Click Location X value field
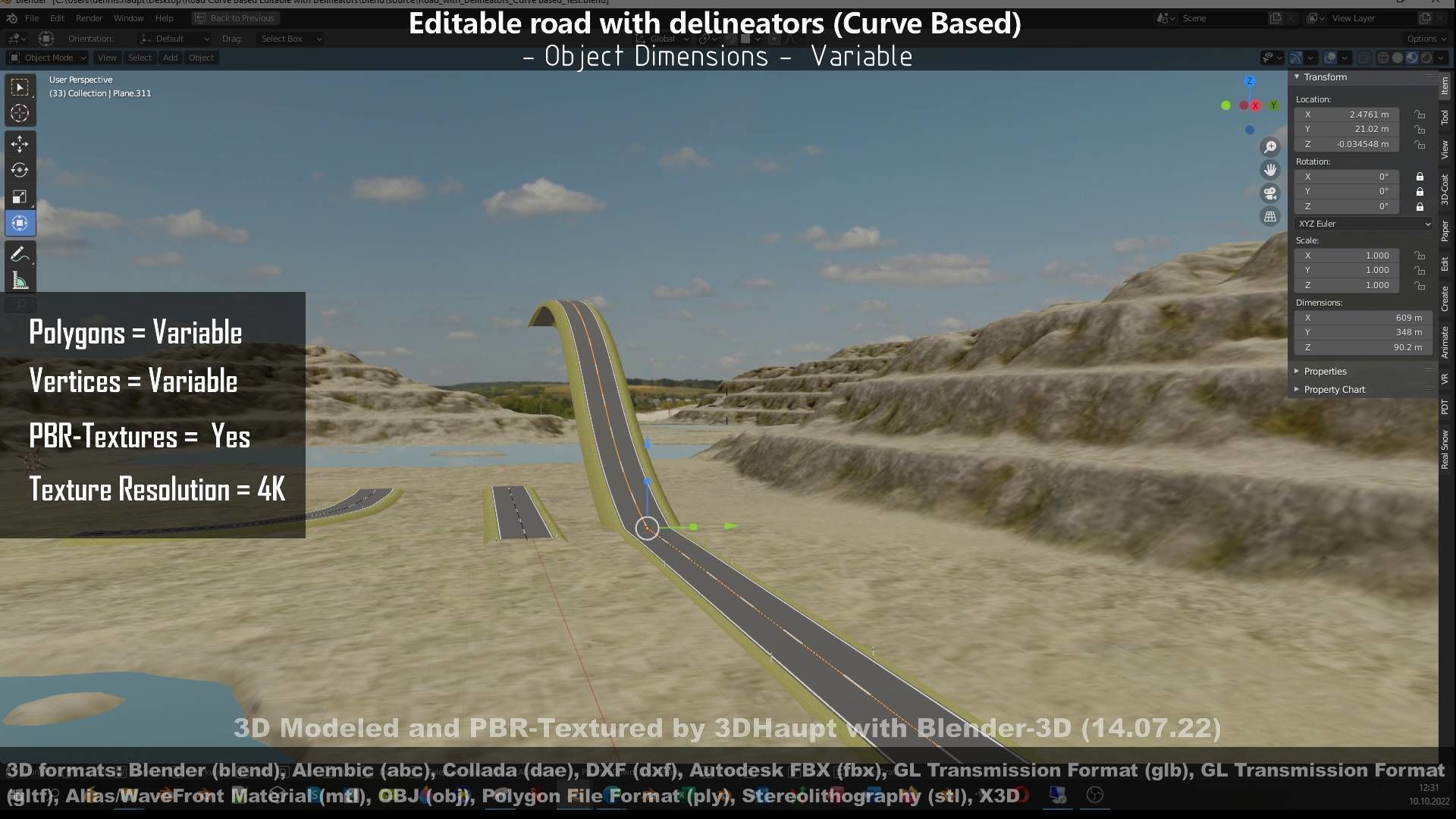This screenshot has height=819, width=1456. (1347, 115)
